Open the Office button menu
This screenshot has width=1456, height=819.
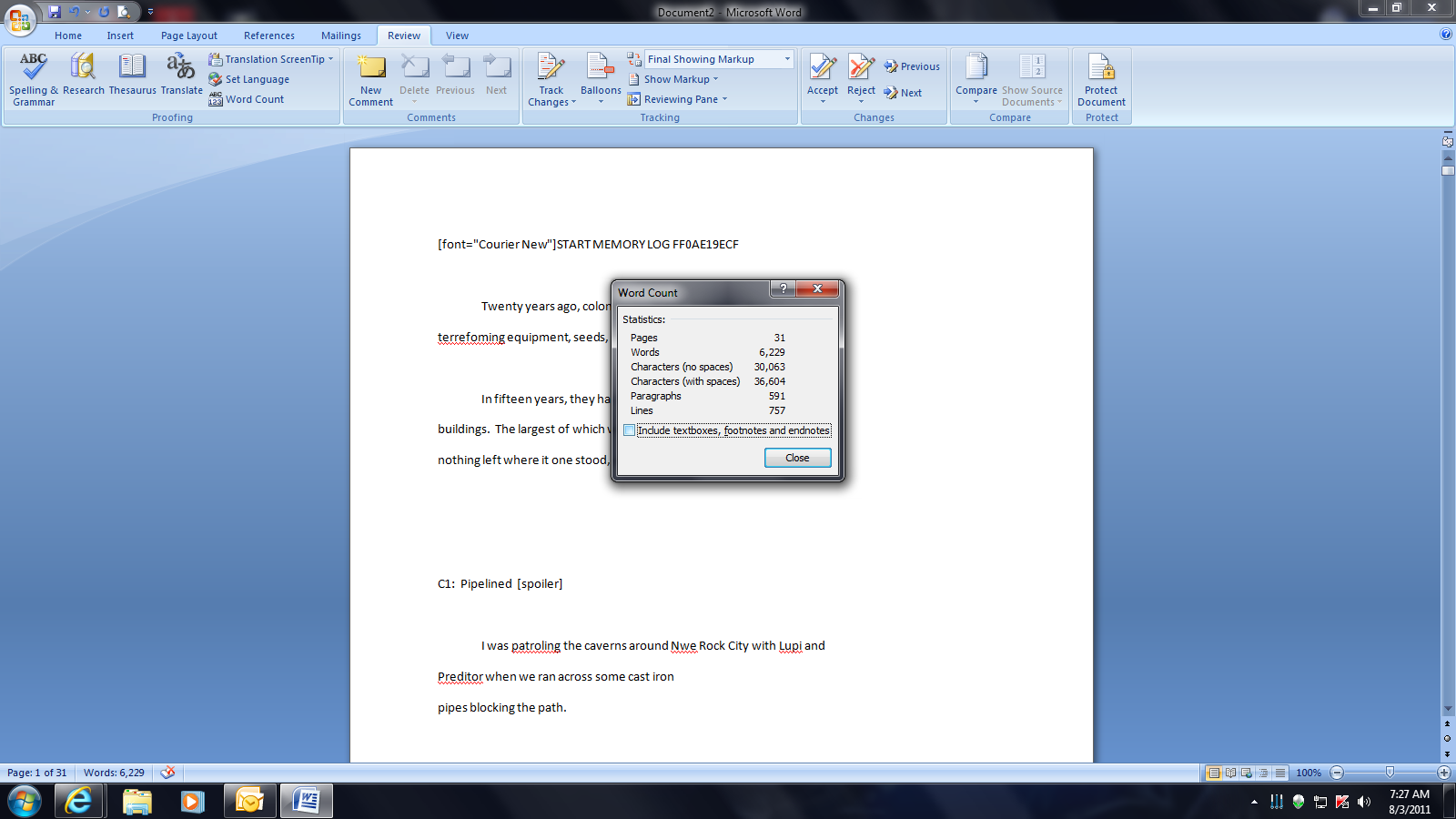coord(20,19)
